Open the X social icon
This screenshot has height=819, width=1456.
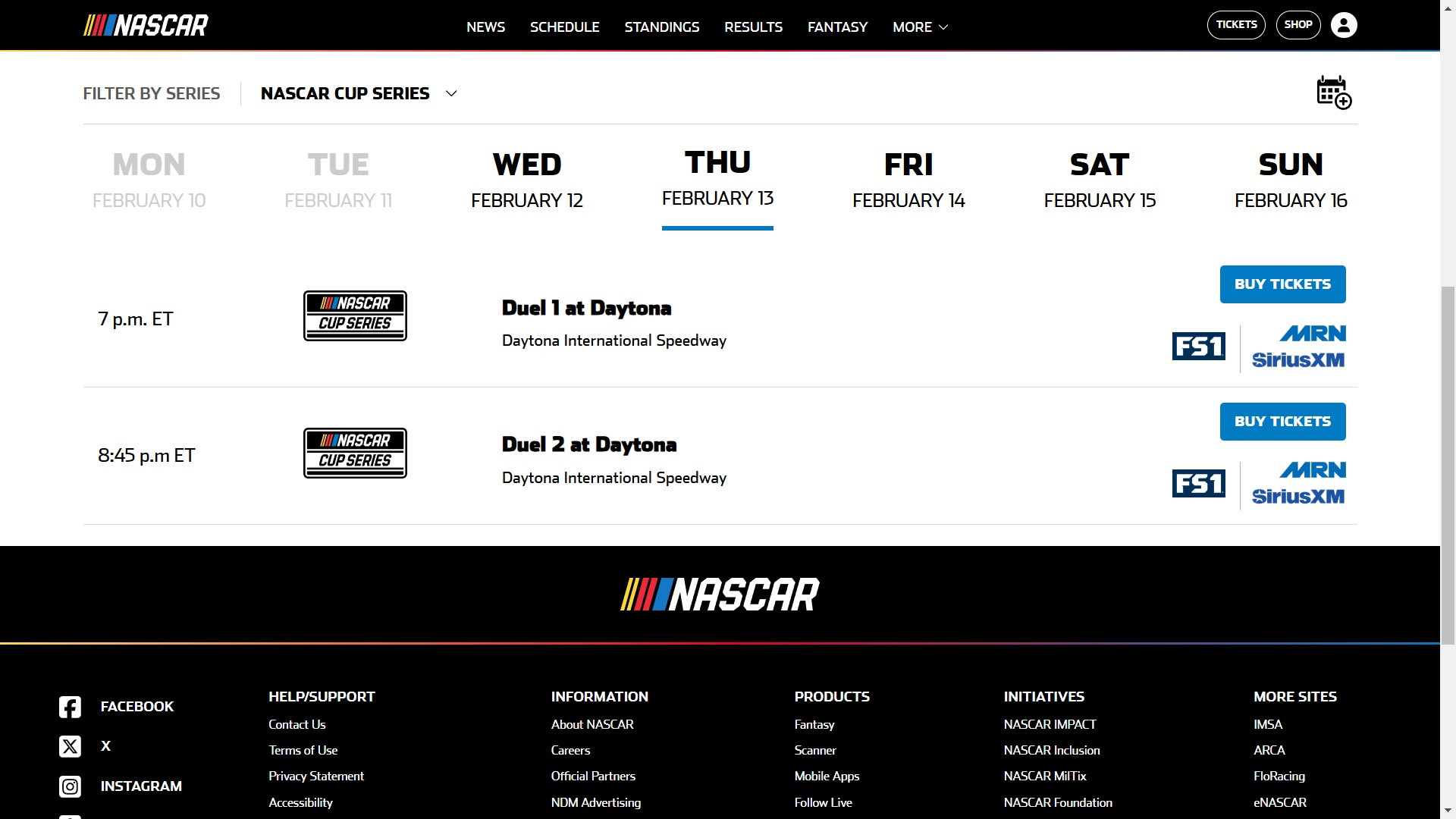70,746
